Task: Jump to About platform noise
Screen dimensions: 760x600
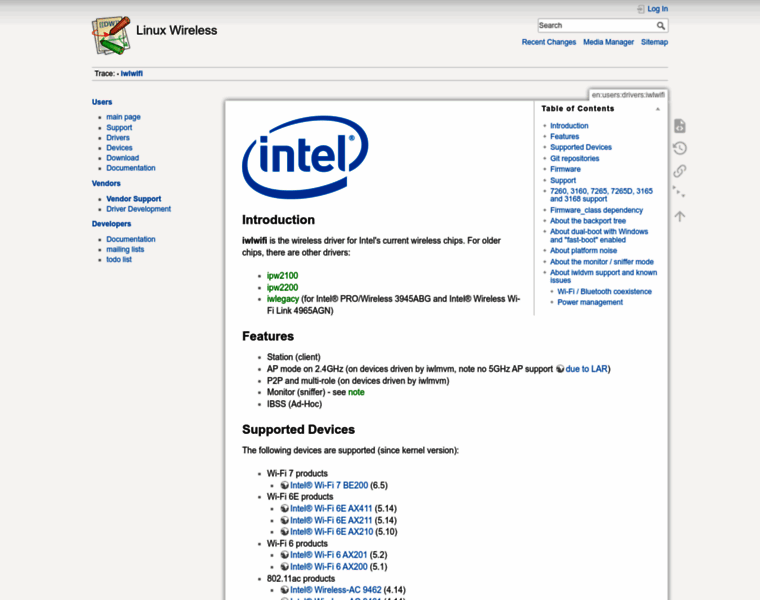Action: point(583,251)
